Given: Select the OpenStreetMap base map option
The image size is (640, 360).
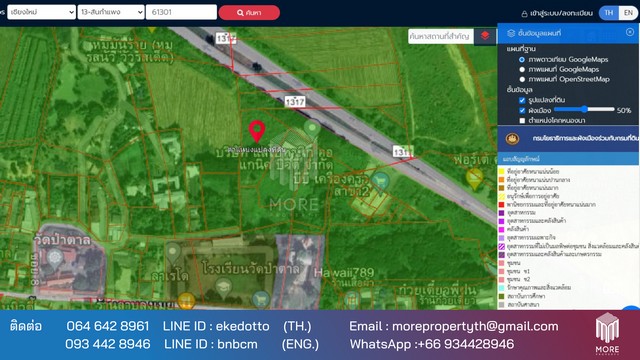Looking at the screenshot, I should click(x=522, y=79).
